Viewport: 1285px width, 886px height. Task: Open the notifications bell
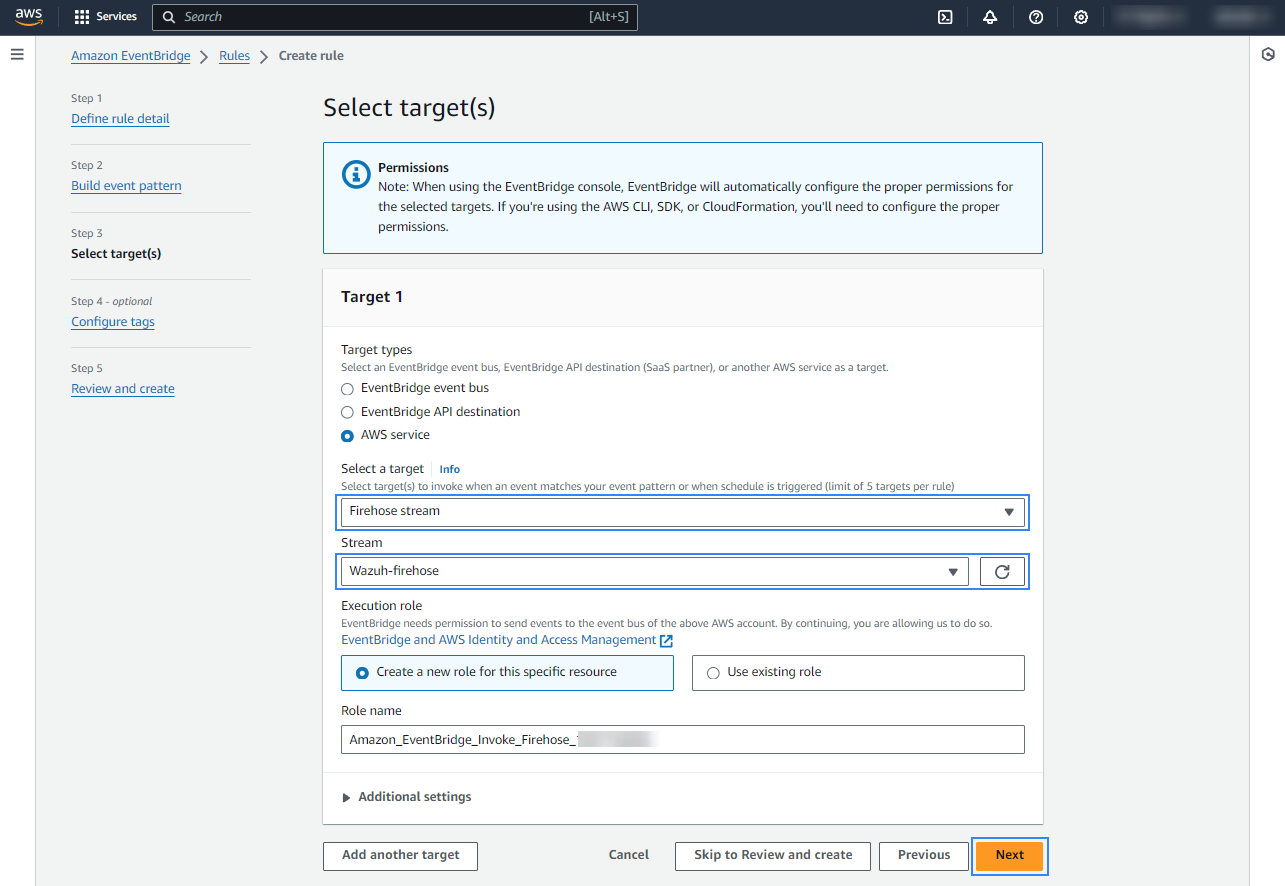click(990, 17)
